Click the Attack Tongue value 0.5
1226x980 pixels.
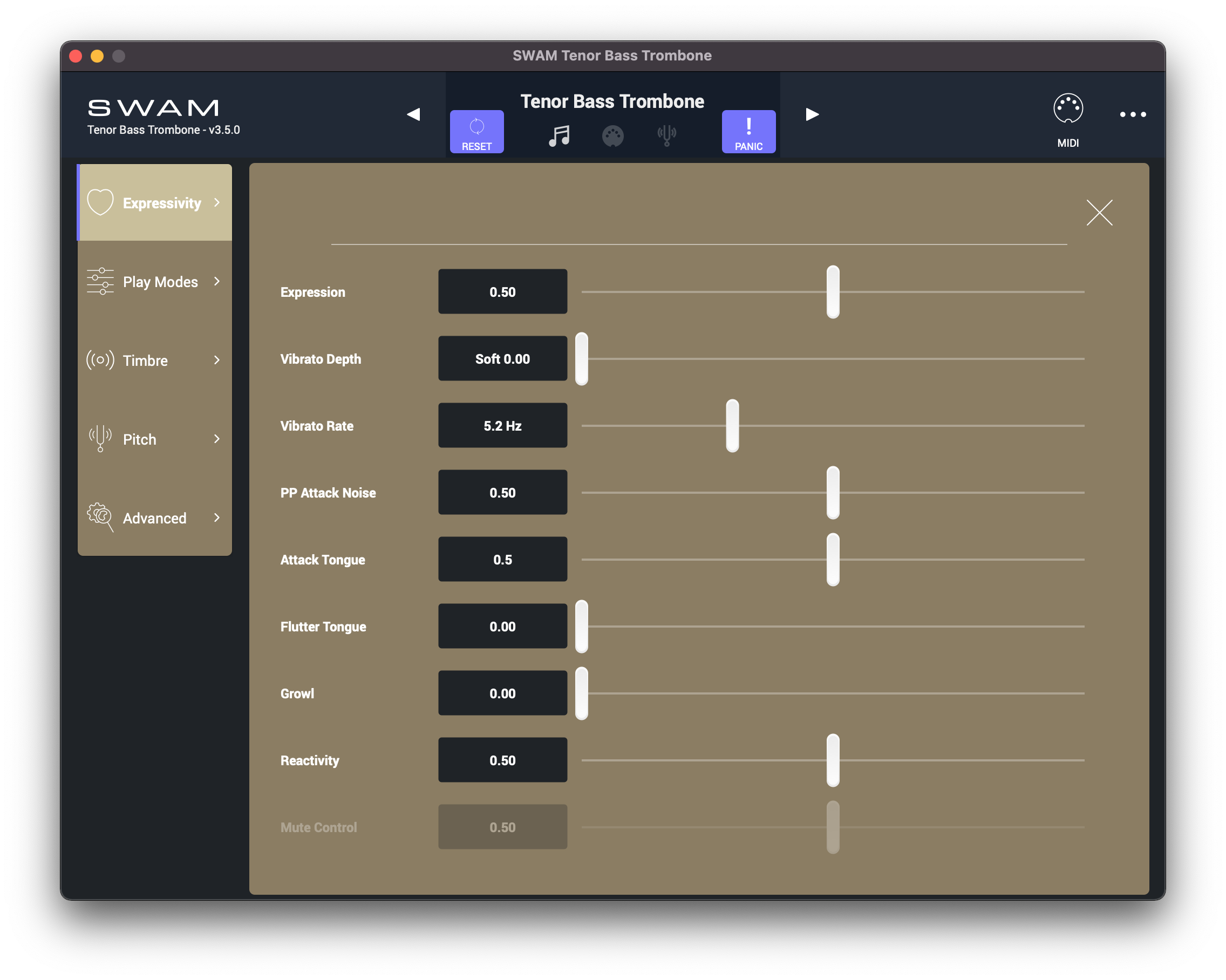pyautogui.click(x=502, y=560)
